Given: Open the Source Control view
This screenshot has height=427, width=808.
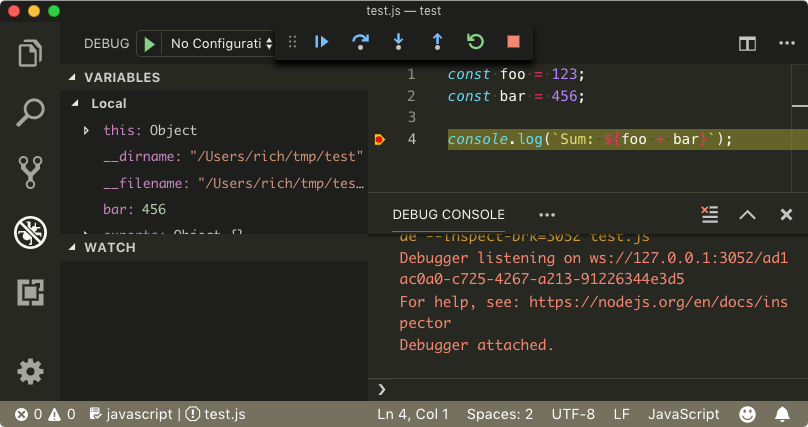Looking at the screenshot, I should (30, 172).
